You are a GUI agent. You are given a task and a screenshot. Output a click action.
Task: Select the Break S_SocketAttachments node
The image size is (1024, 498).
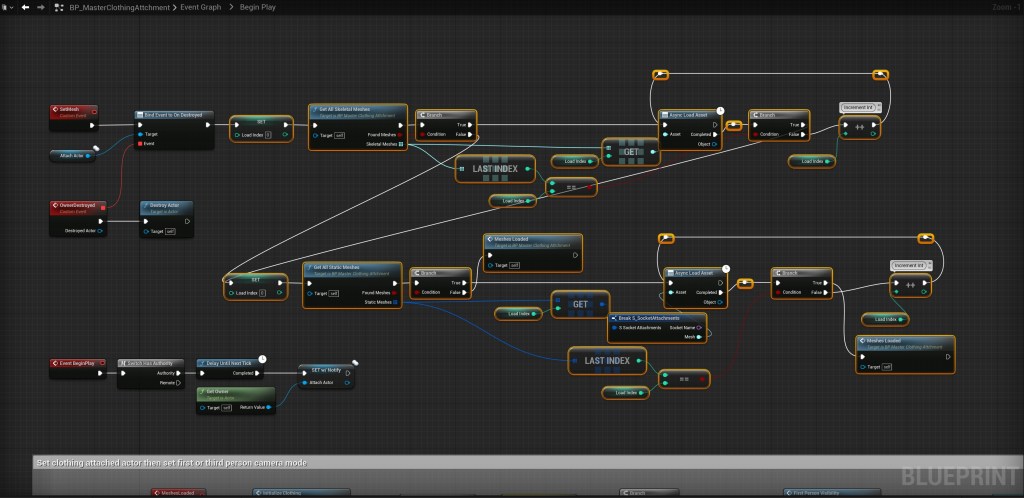click(x=657, y=316)
